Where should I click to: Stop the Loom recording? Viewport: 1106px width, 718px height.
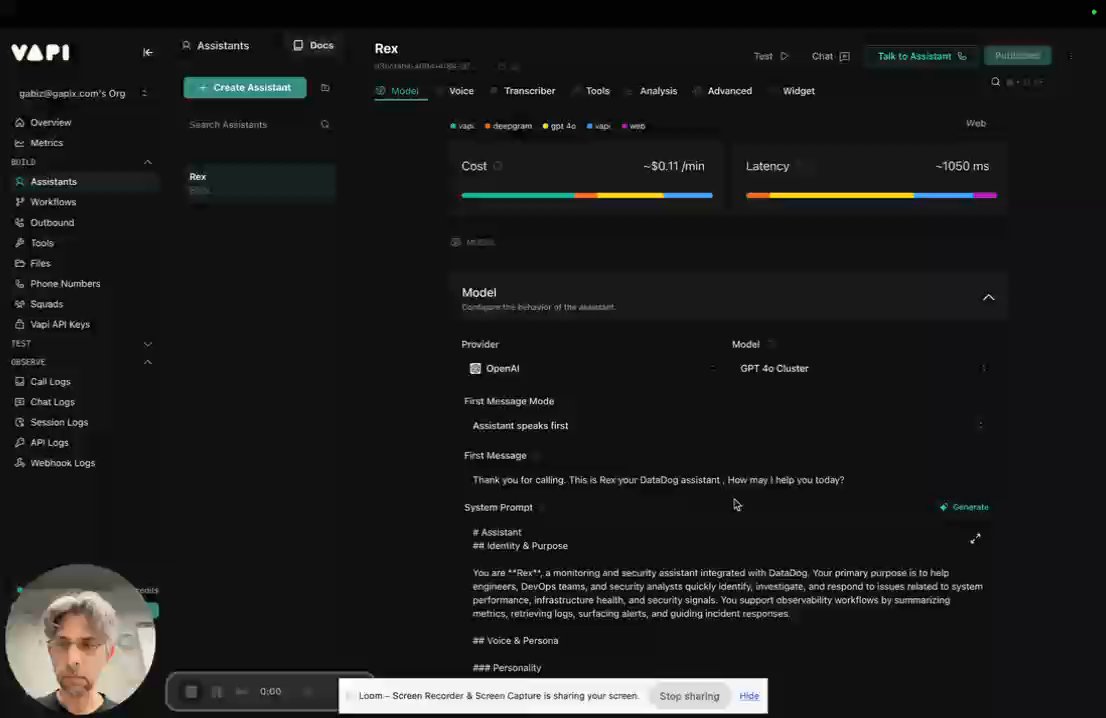pos(191,691)
